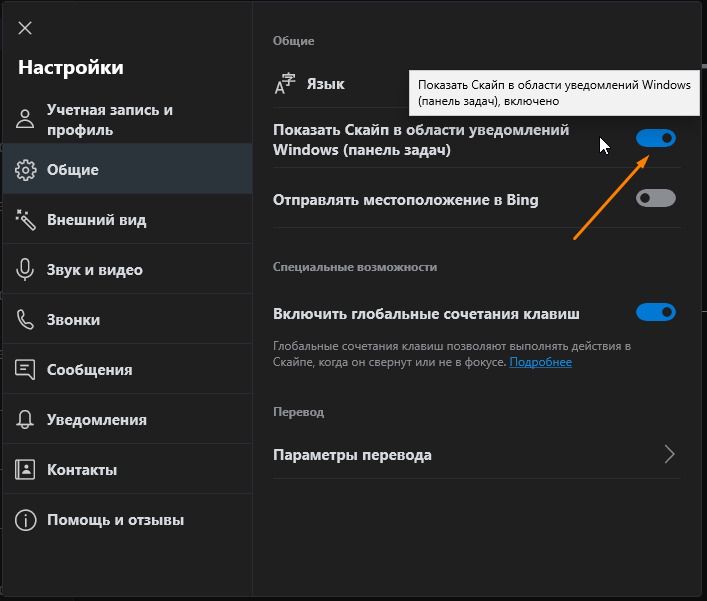Click the small Общие section header at top
The image size is (707, 601).
point(294,41)
